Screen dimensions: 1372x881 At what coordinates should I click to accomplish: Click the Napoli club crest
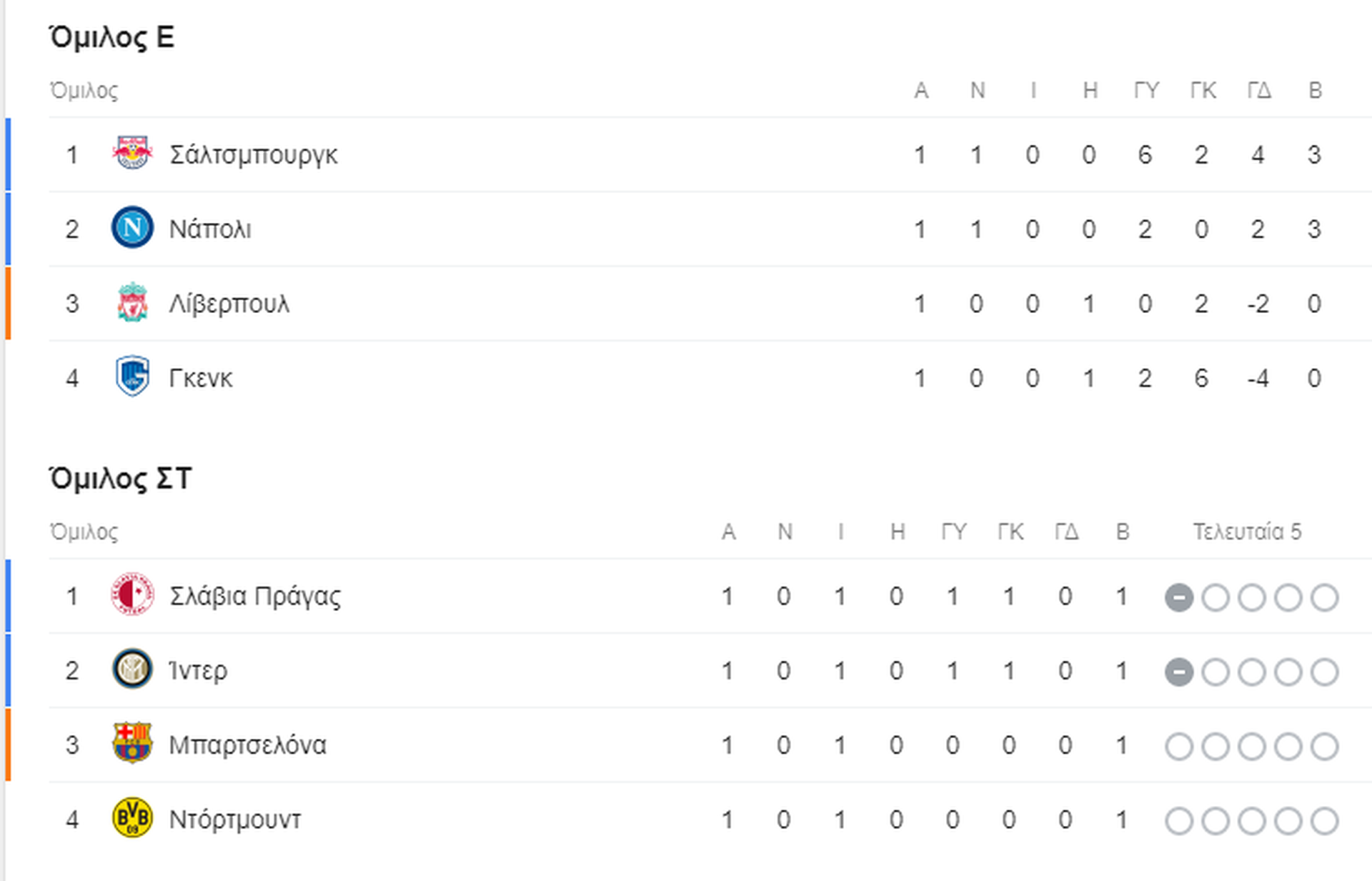click(x=132, y=228)
